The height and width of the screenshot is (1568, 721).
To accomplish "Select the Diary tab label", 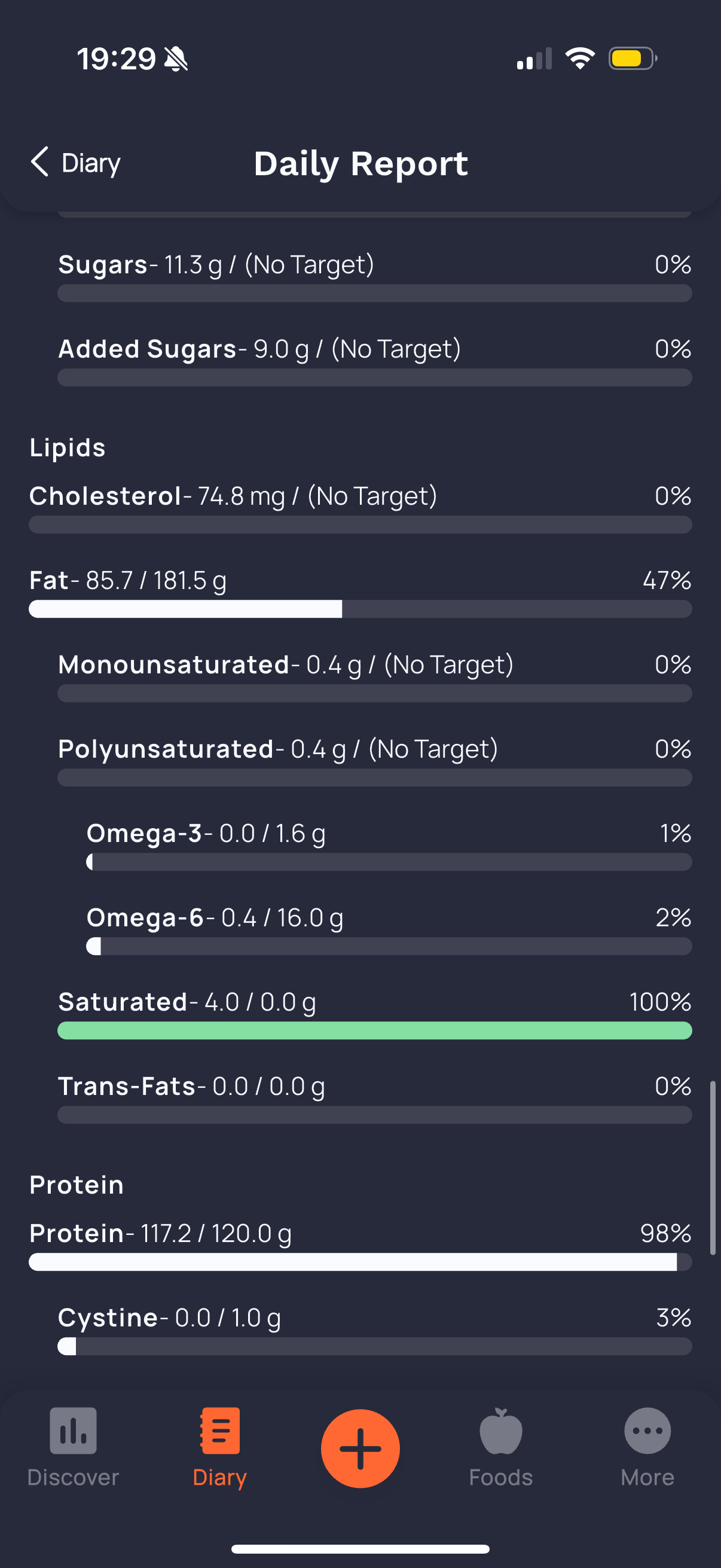I will tap(219, 1477).
